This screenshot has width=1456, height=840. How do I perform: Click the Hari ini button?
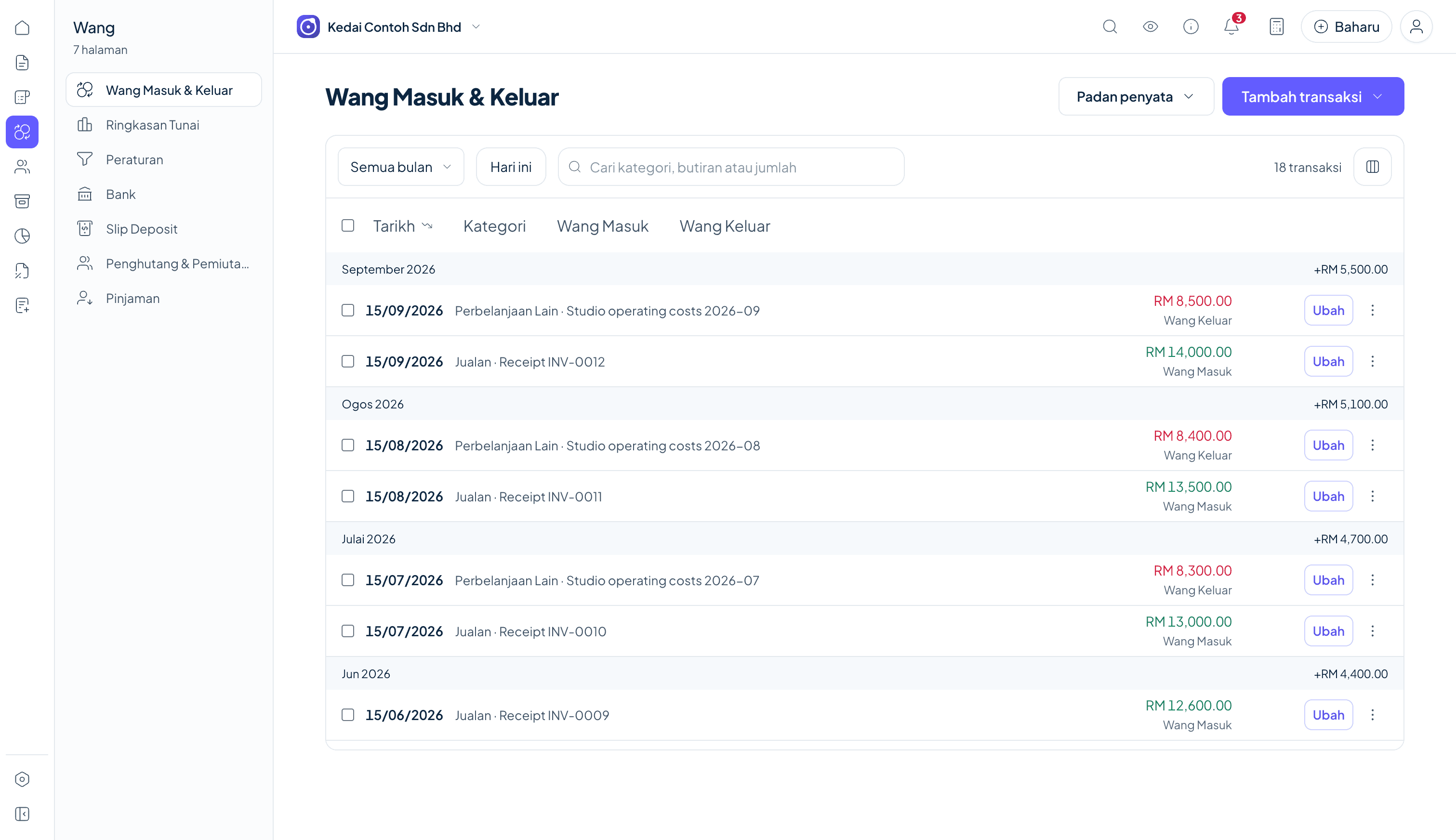(511, 167)
